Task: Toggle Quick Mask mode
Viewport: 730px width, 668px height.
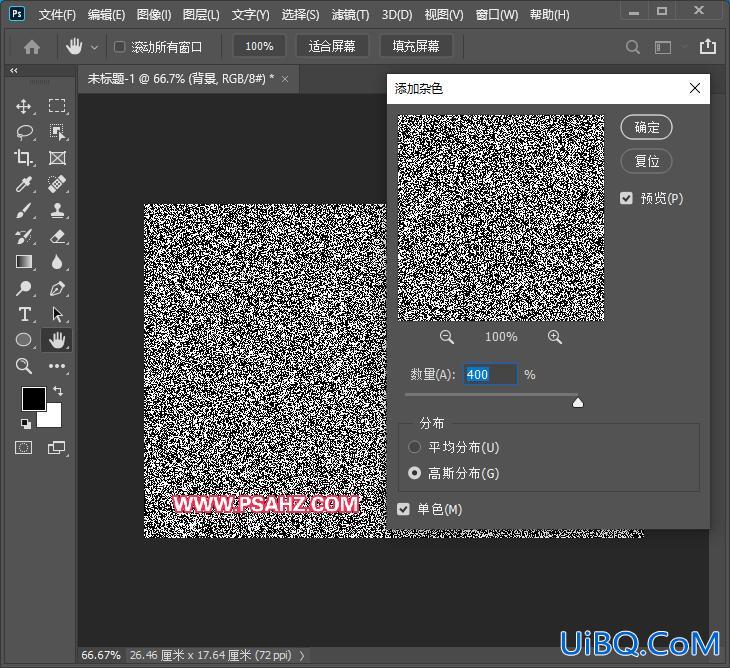Action: [x=23, y=448]
